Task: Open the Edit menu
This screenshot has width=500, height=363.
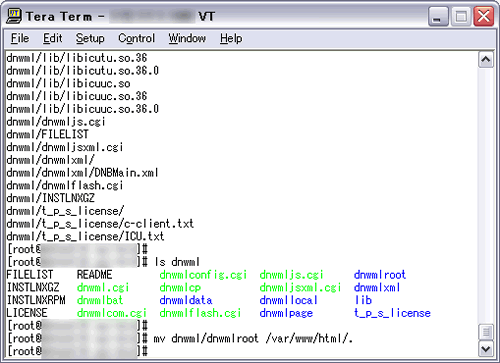Action: point(52,38)
